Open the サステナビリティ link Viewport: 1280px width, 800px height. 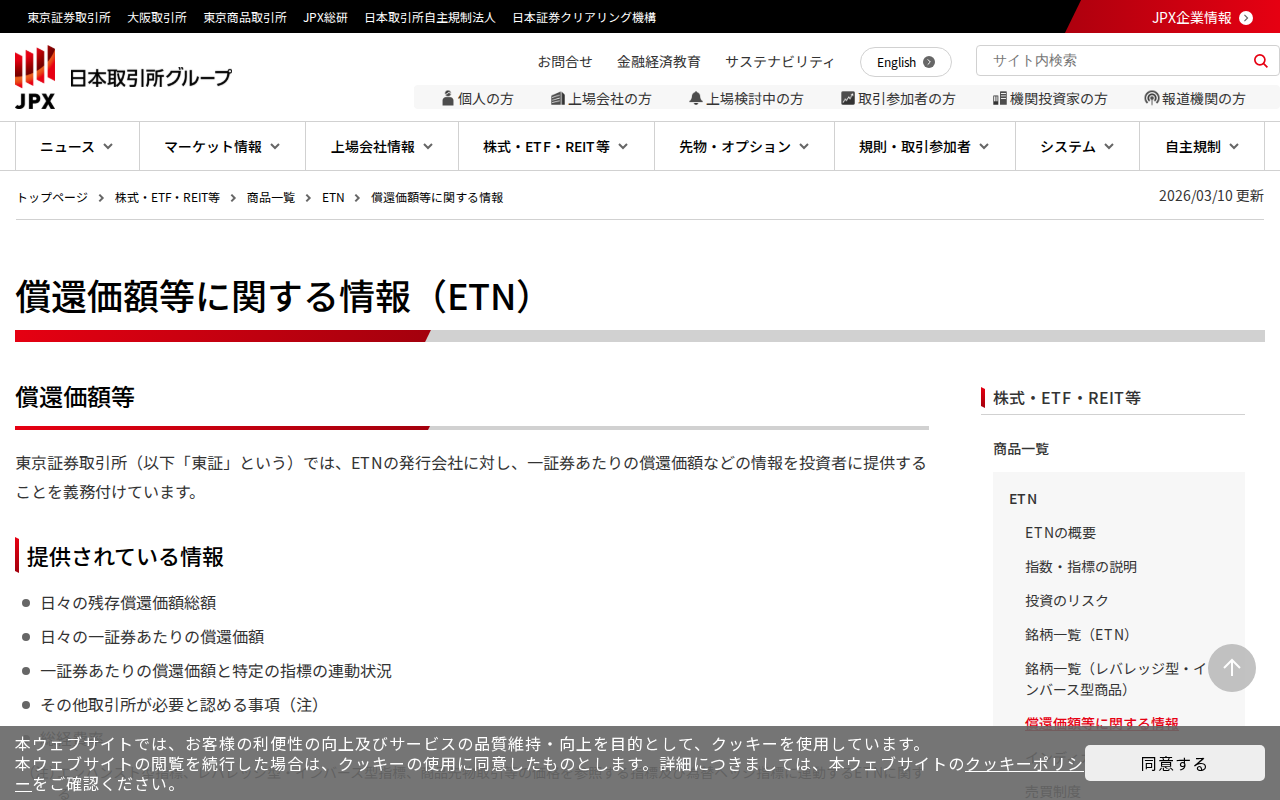pos(780,61)
